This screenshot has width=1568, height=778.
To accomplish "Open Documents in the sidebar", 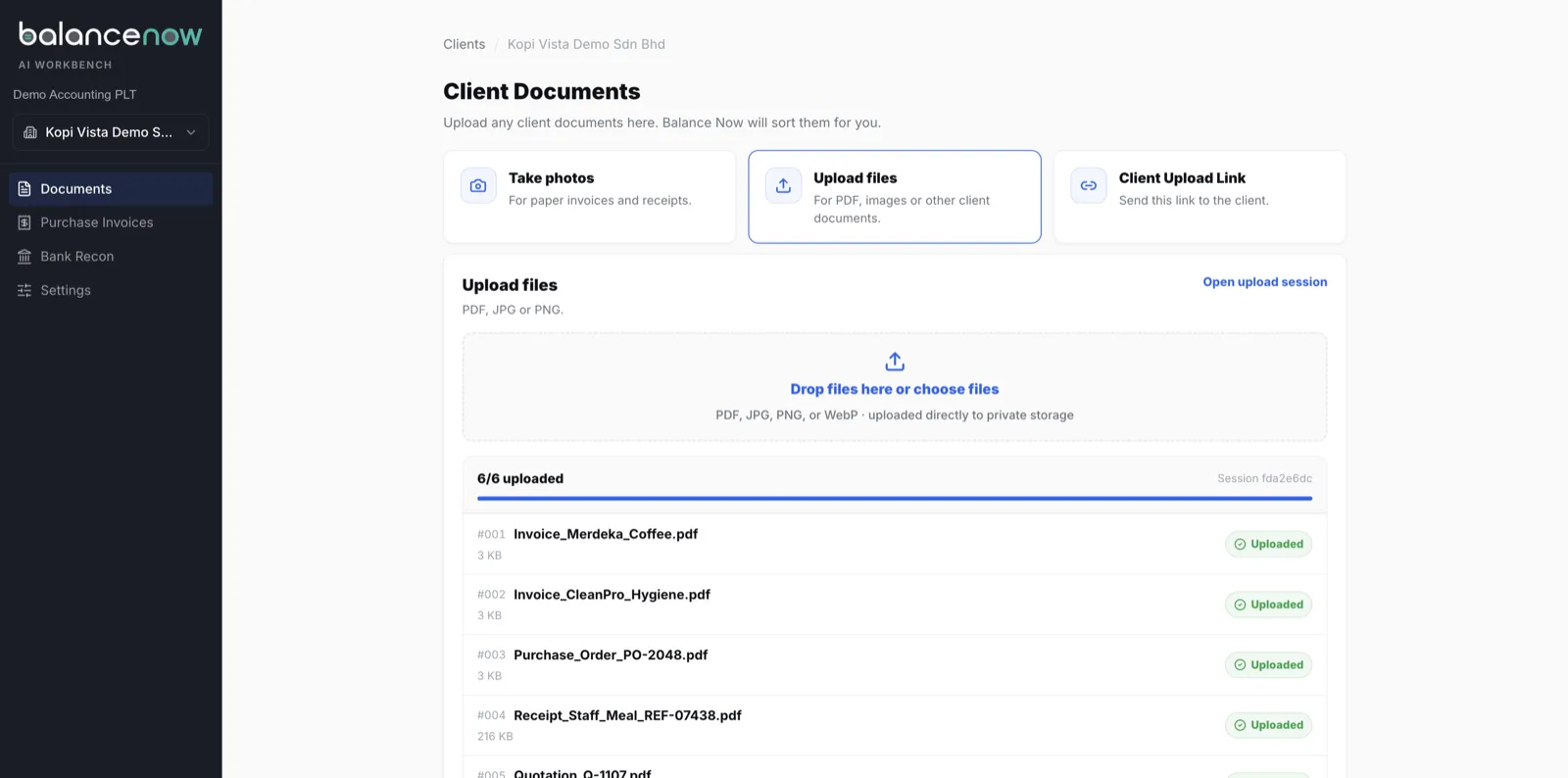I will [111, 189].
